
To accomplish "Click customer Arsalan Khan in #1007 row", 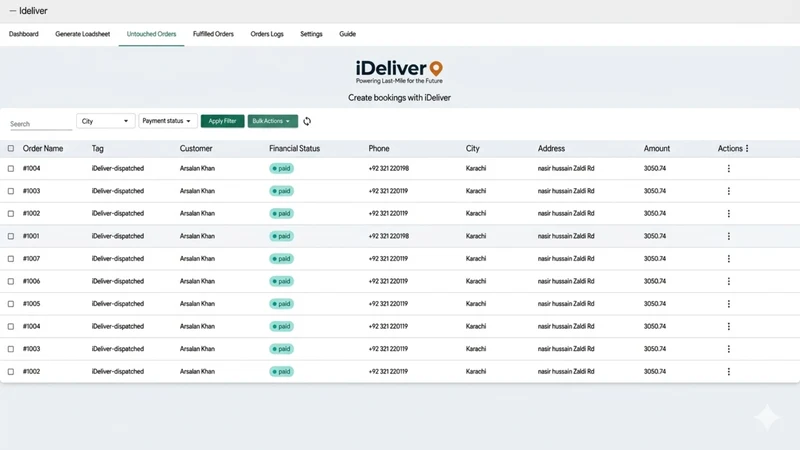I will [197, 259].
